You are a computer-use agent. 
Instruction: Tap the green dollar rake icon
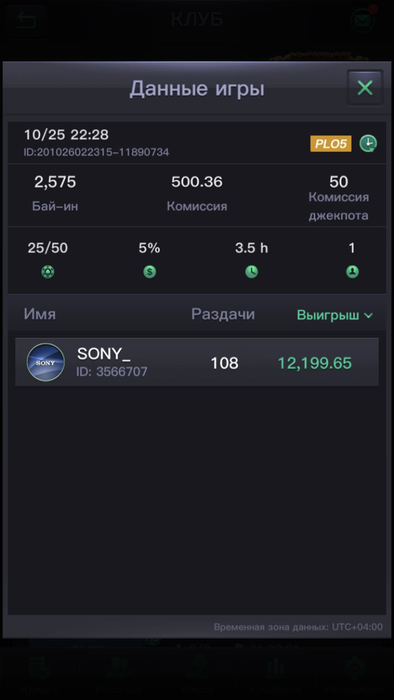[149, 272]
